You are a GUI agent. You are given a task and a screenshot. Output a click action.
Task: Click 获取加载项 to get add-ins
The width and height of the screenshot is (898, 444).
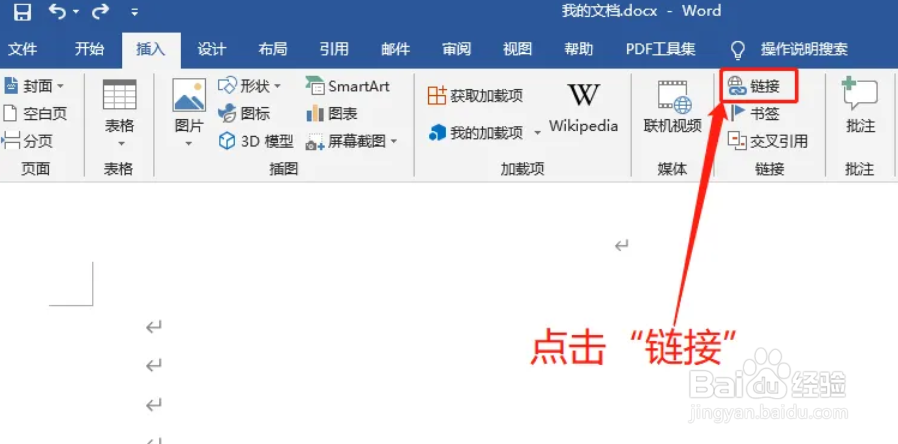475,96
